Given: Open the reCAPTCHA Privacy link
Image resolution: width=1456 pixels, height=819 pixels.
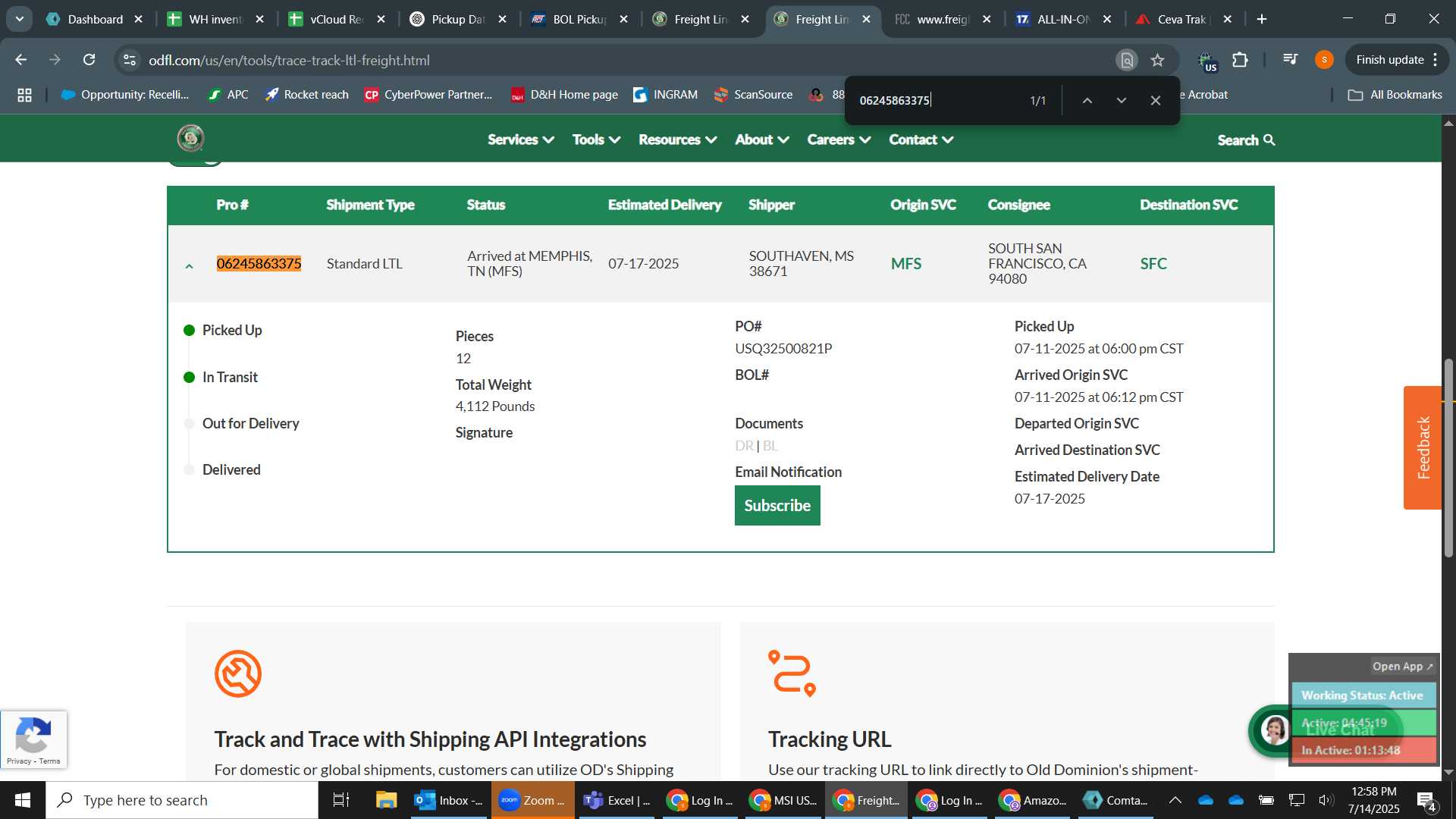Looking at the screenshot, I should tap(19, 761).
